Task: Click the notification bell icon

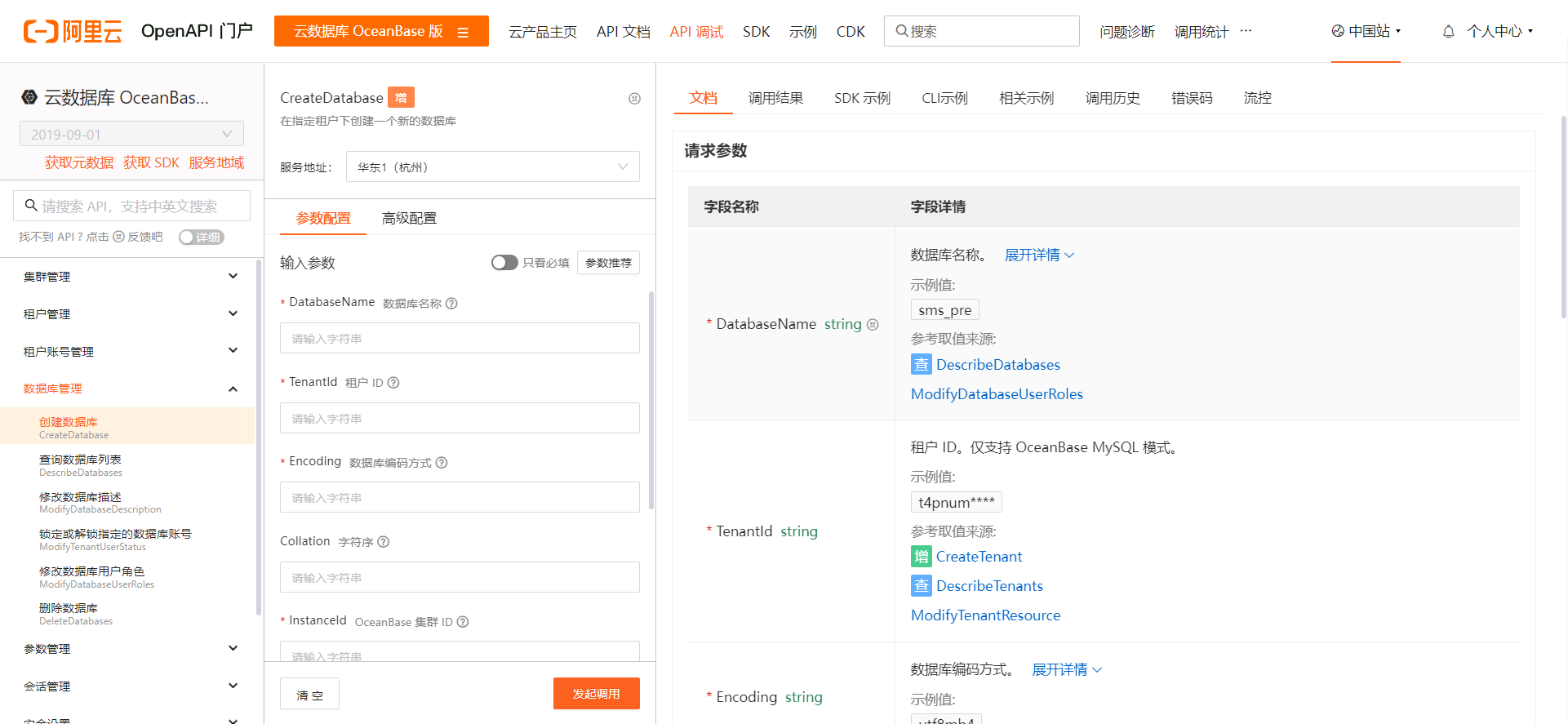Action: point(1448,31)
